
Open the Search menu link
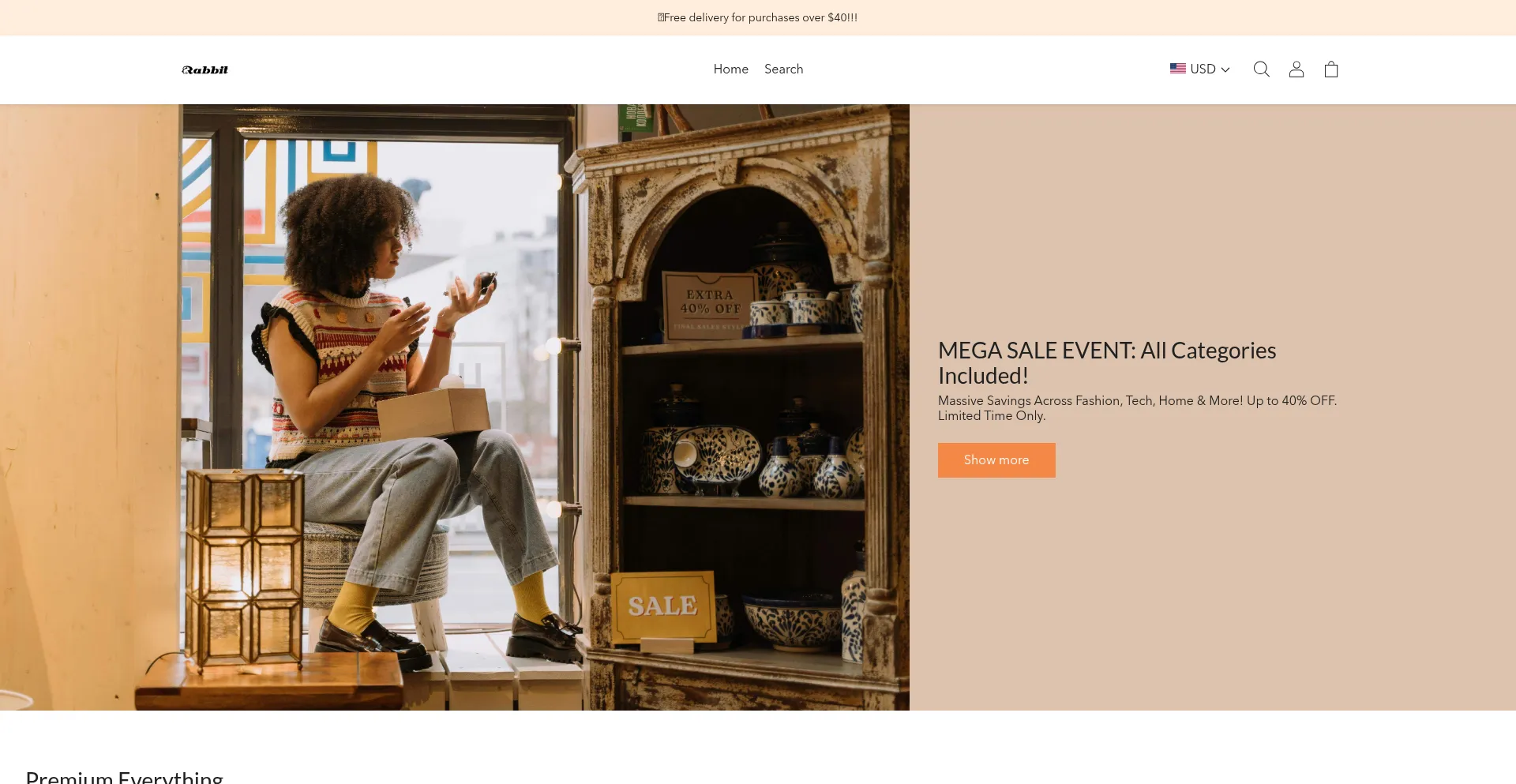tap(783, 69)
